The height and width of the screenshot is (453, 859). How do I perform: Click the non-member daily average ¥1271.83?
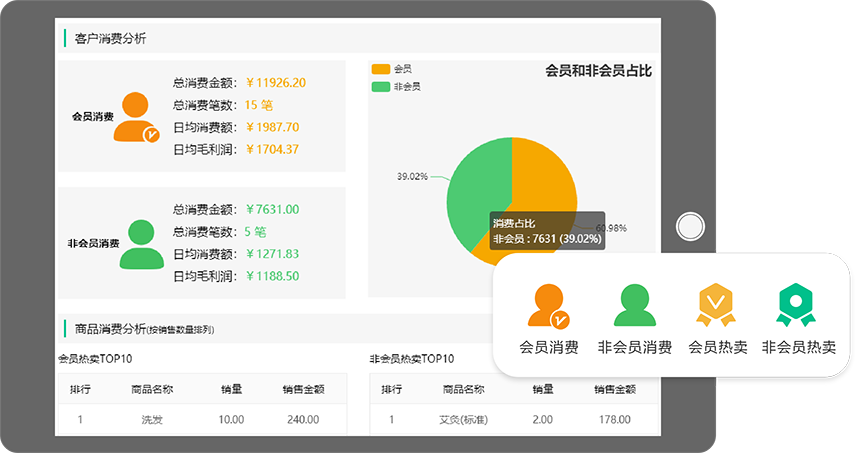point(272,254)
